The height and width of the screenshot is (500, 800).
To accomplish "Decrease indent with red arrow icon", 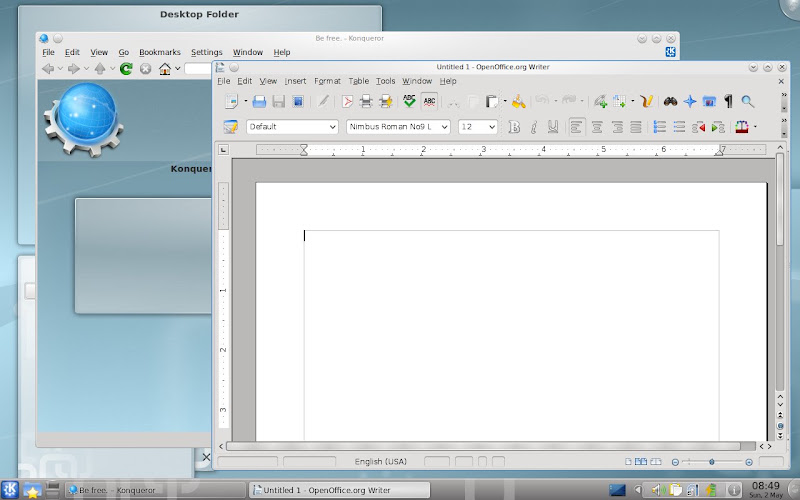I will tap(698, 127).
